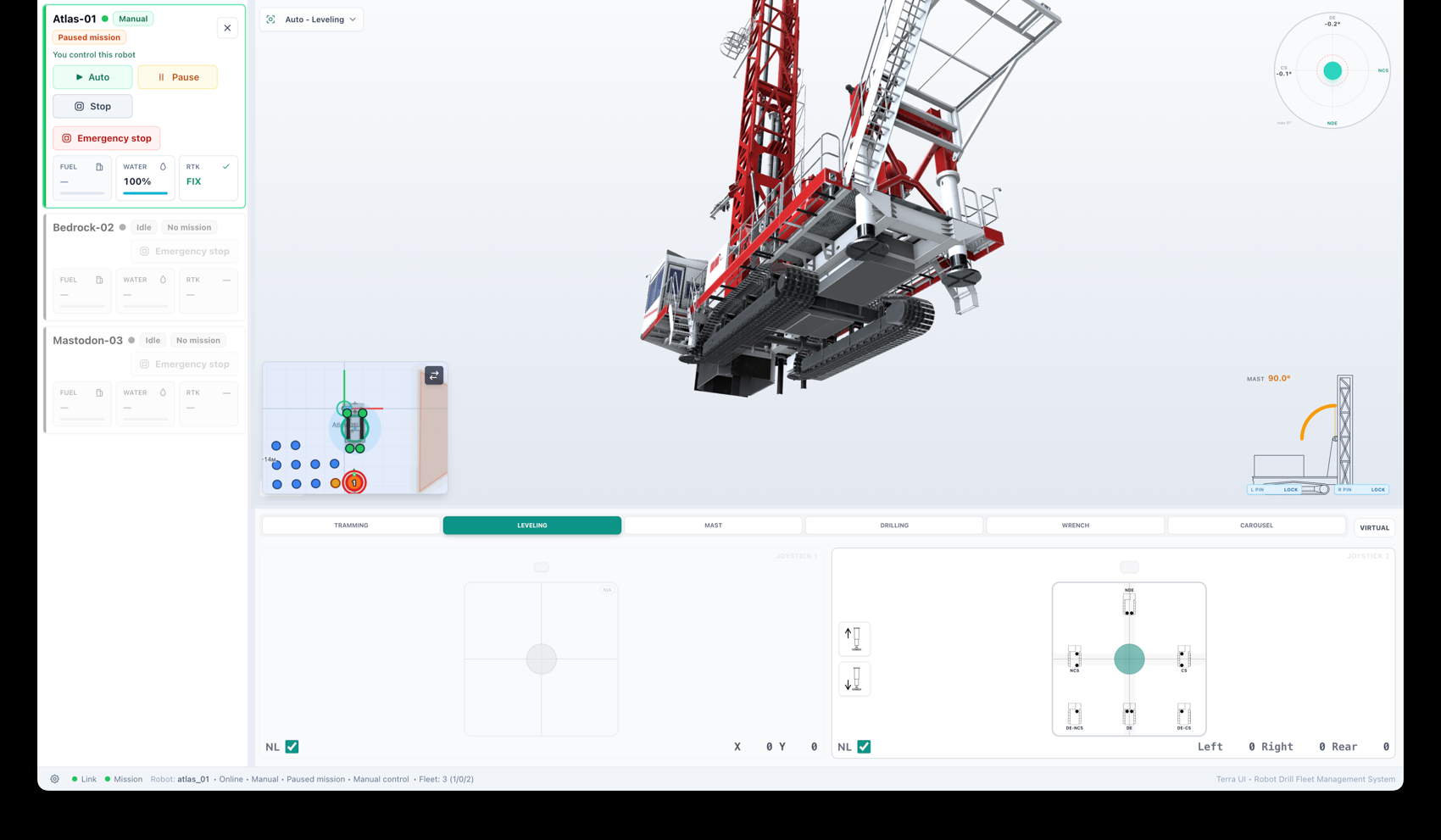Open the Auto - Leveling view dropdown
This screenshot has height=840, width=1441.
[312, 19]
